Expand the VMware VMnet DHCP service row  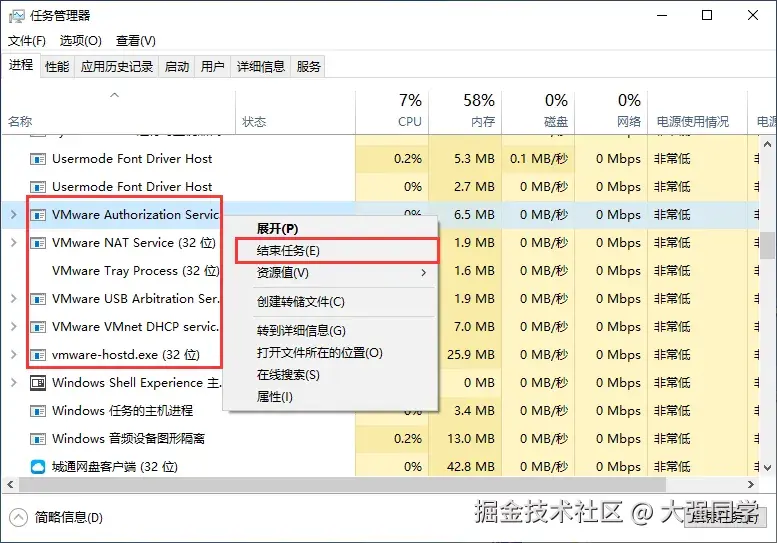tap(13, 326)
